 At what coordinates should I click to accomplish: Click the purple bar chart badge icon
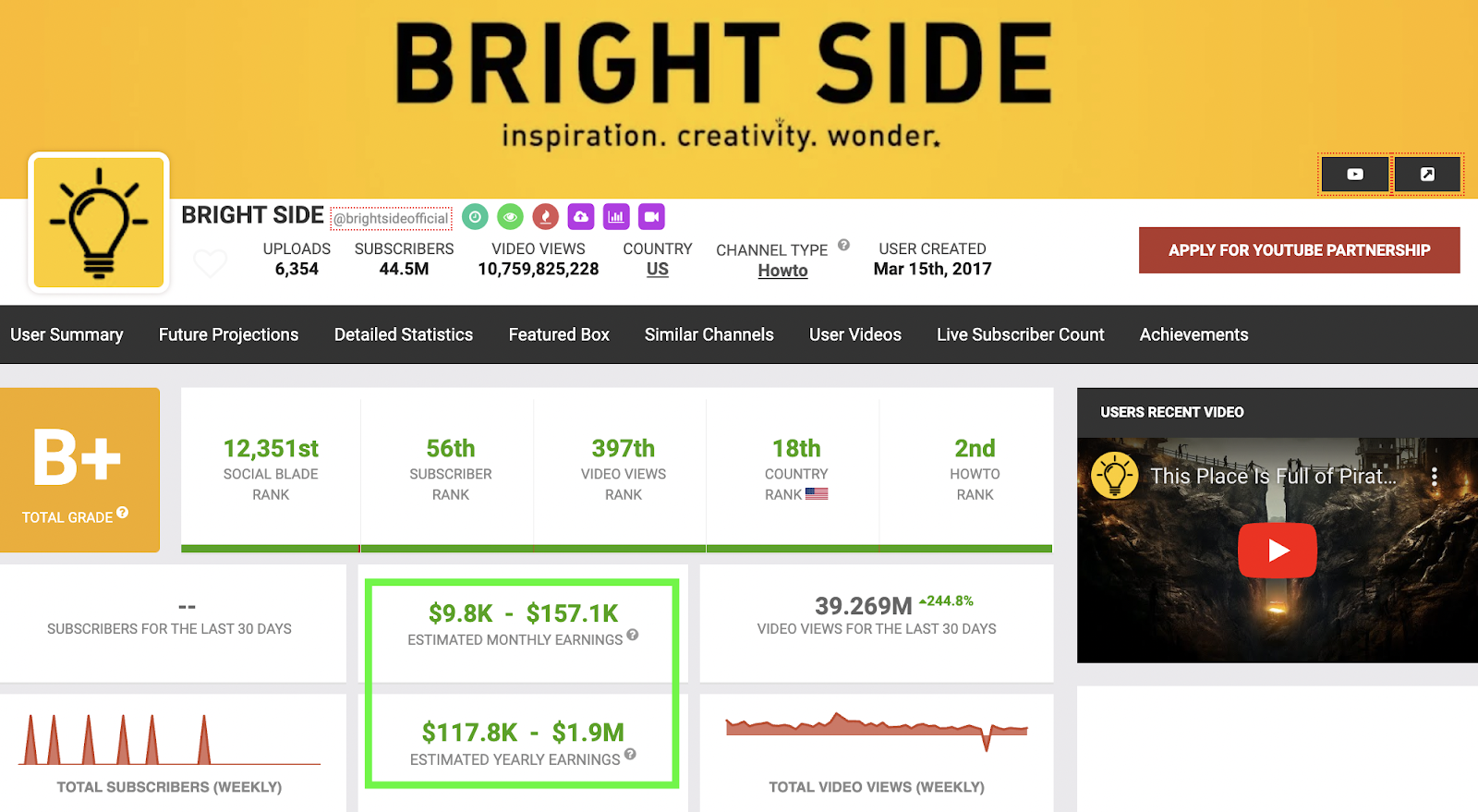coord(616,217)
